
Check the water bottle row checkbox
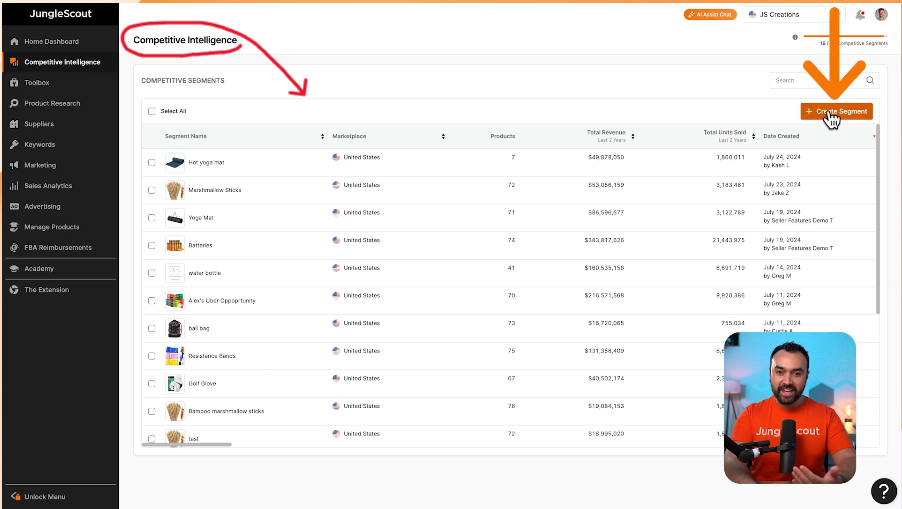[152, 273]
